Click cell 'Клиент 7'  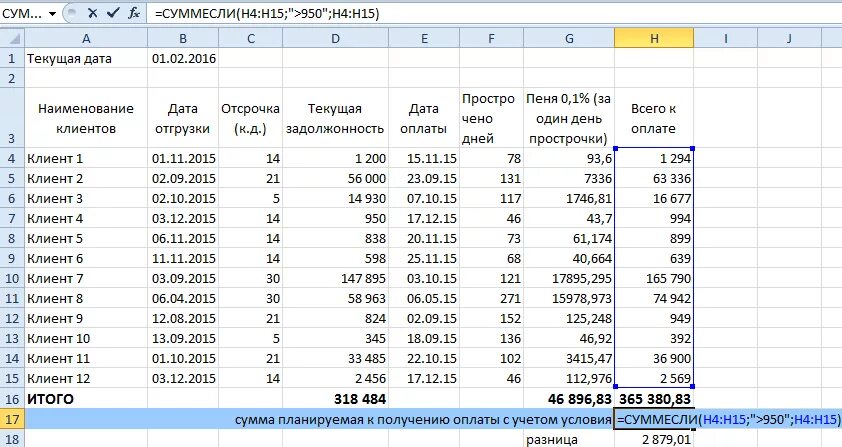point(86,278)
